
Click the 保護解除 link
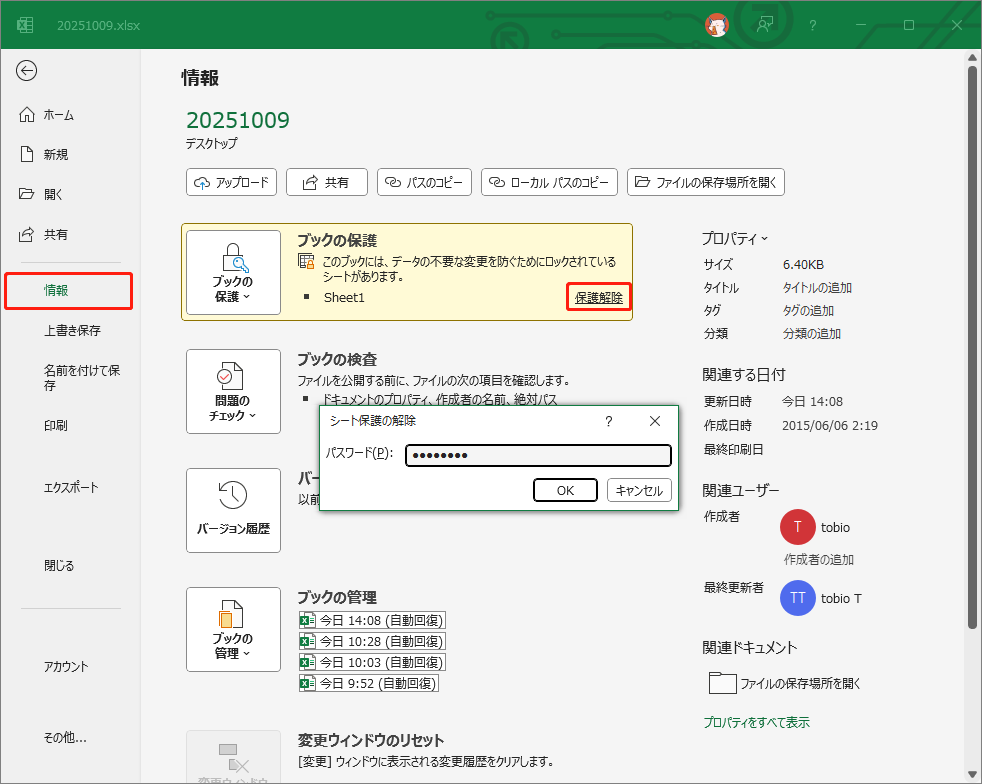[x=598, y=297]
